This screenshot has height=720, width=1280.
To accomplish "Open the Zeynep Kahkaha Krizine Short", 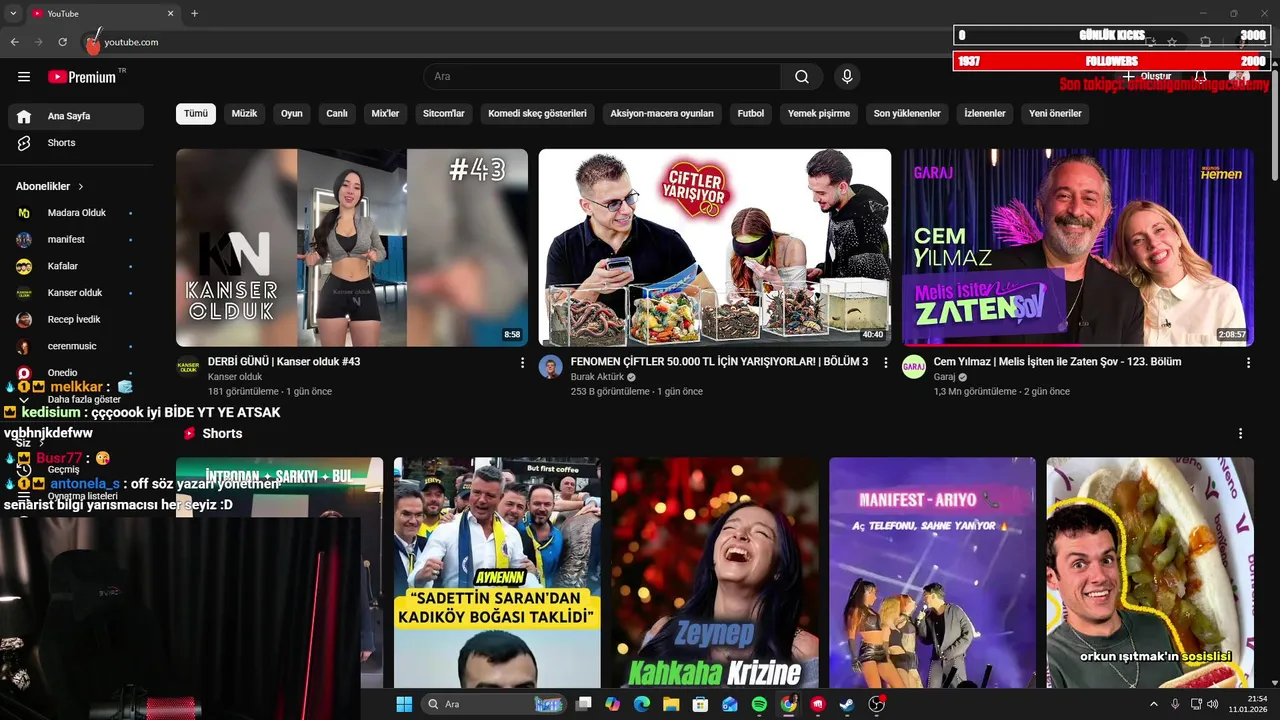I will click(x=715, y=573).
